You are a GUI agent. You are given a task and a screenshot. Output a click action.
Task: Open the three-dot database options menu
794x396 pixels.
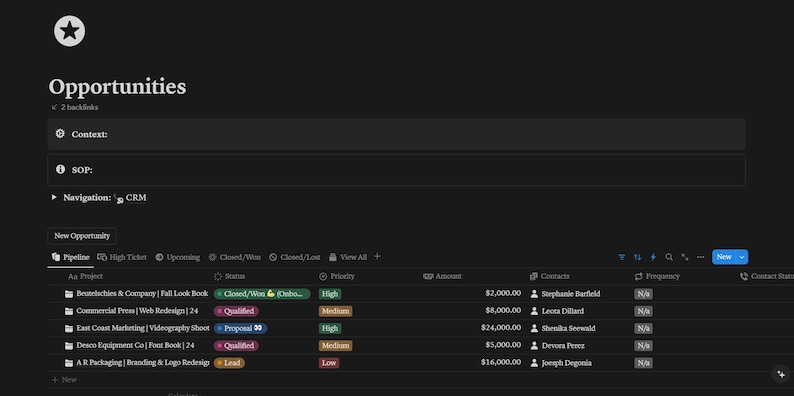(x=700, y=257)
